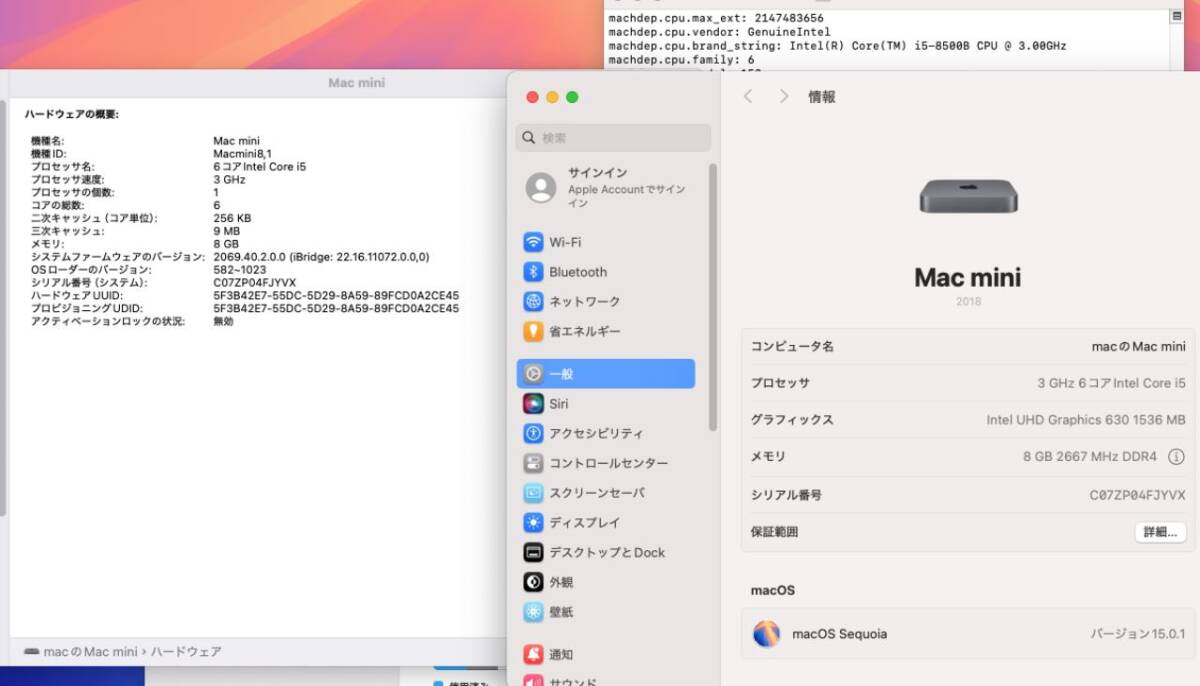Click Intel UHD Graphics 630 value

(x=1086, y=420)
